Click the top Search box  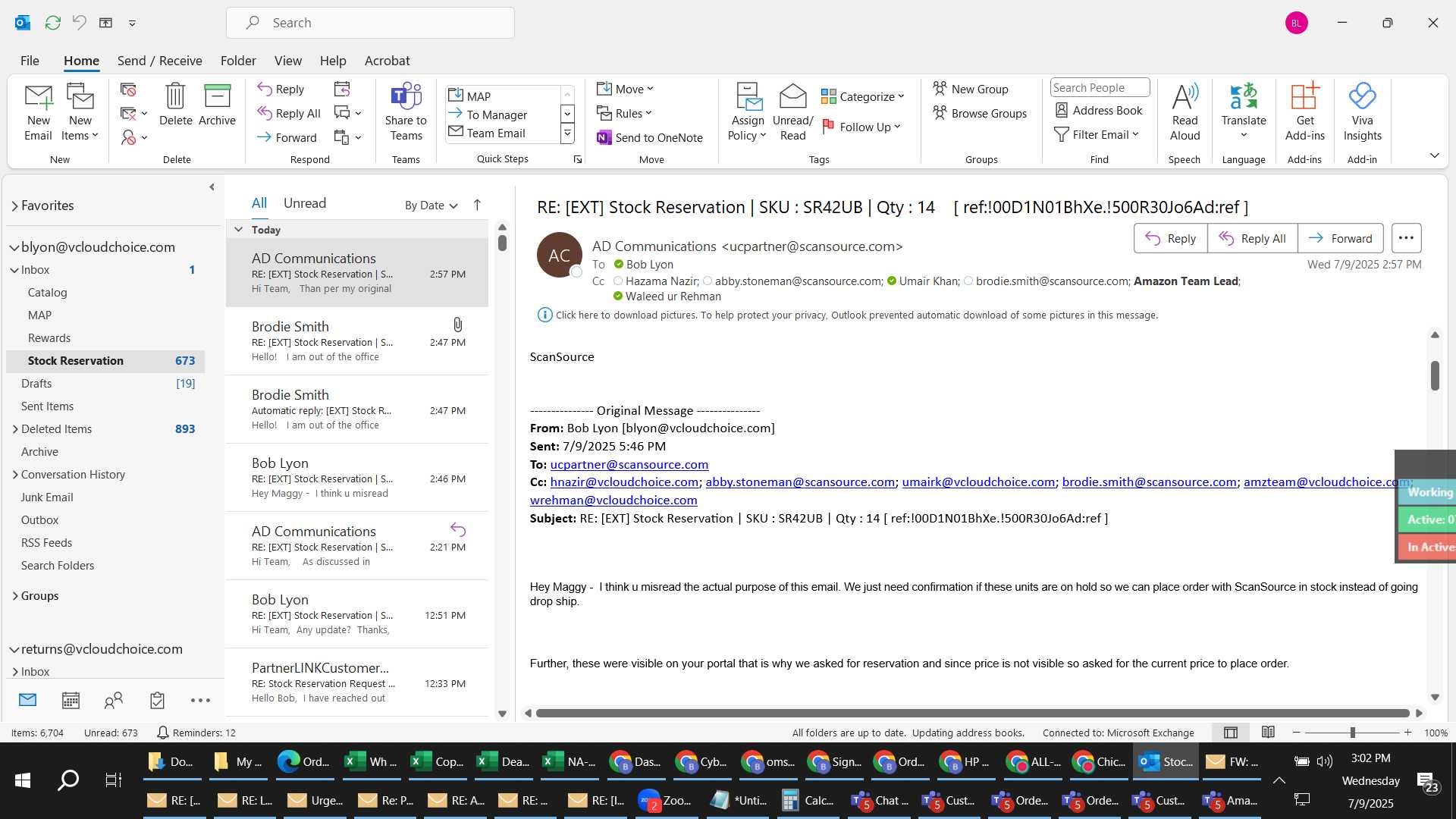(x=370, y=23)
